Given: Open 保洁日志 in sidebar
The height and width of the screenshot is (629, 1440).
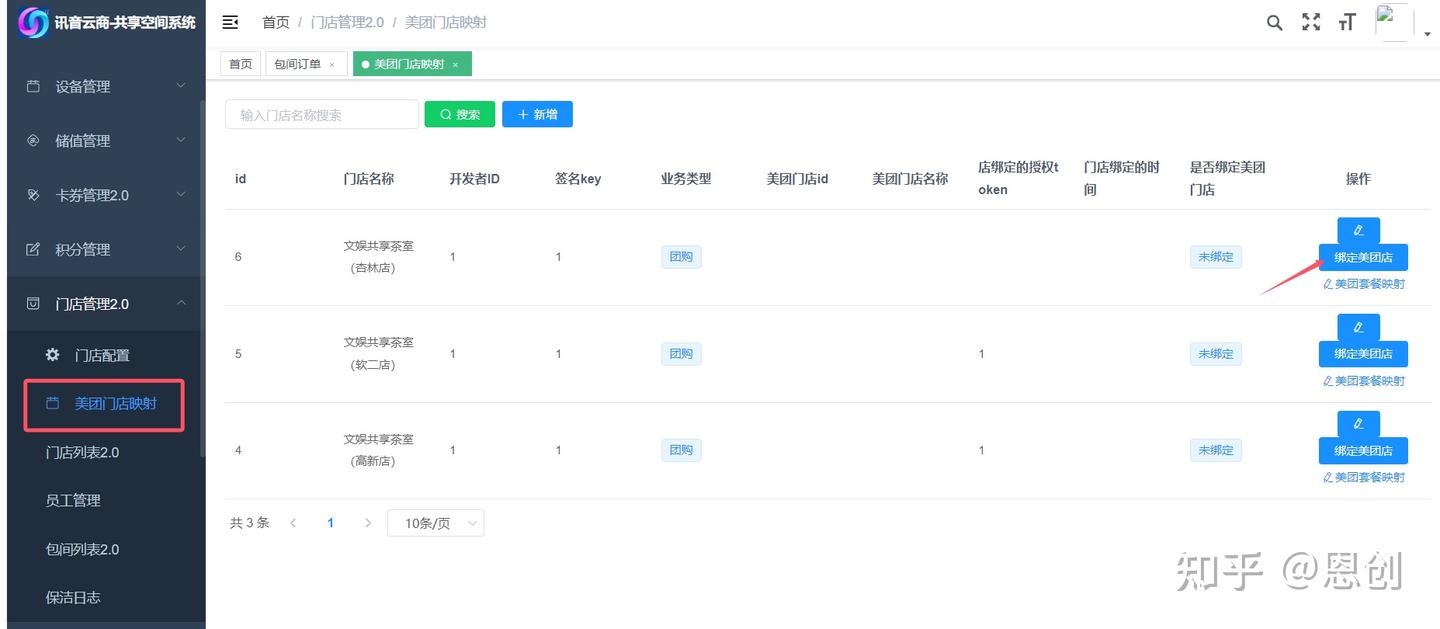Looking at the screenshot, I should tap(73, 597).
